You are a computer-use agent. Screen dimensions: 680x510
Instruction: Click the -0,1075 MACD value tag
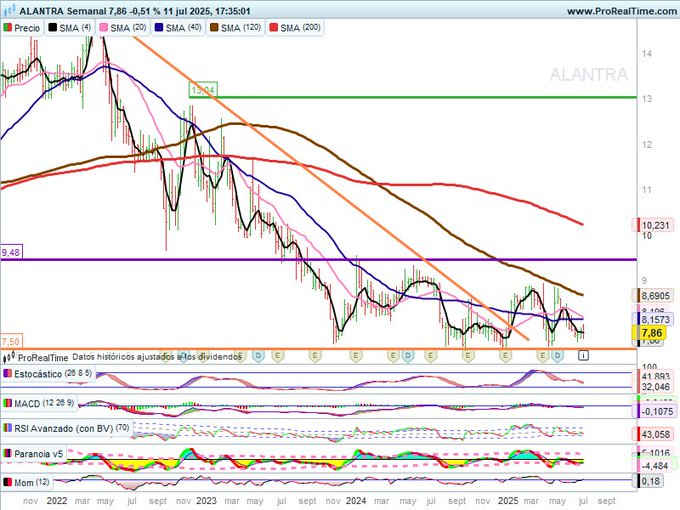point(655,411)
